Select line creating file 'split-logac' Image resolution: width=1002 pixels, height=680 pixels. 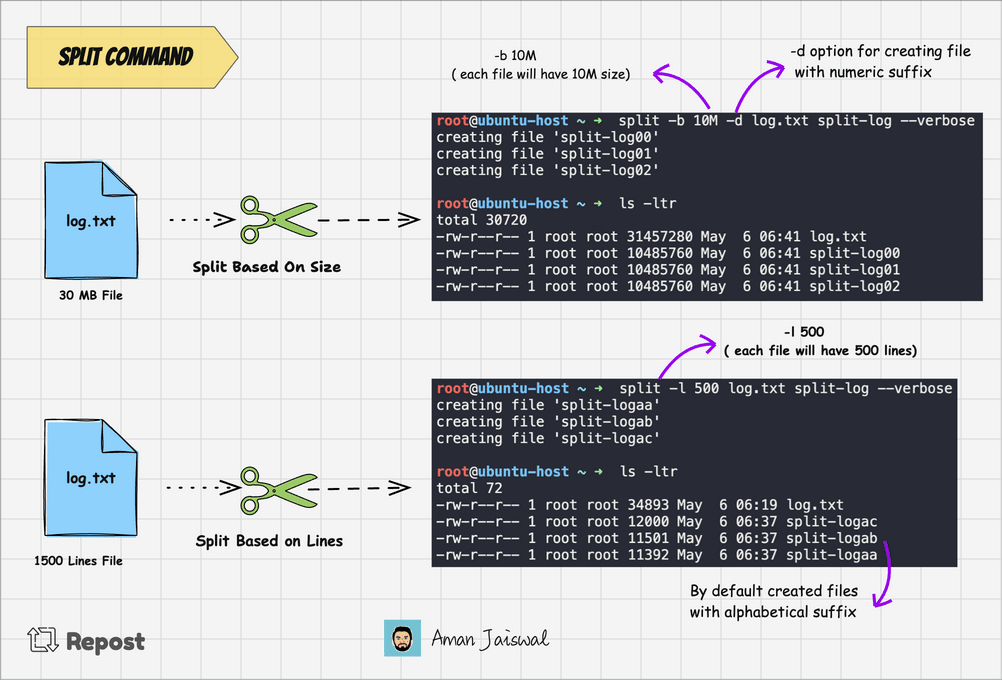pos(548,438)
